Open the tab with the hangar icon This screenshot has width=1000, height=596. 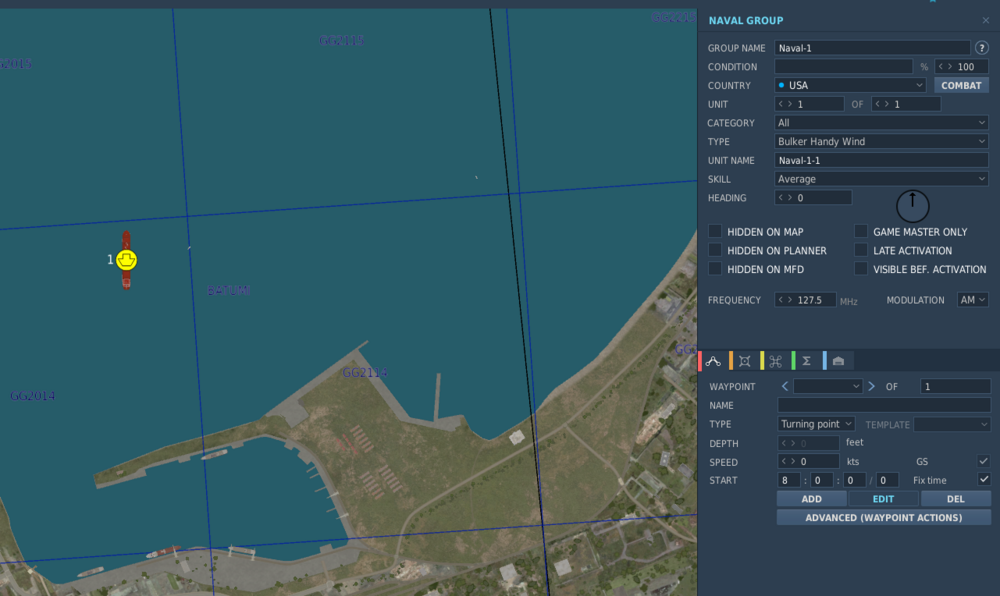point(838,361)
